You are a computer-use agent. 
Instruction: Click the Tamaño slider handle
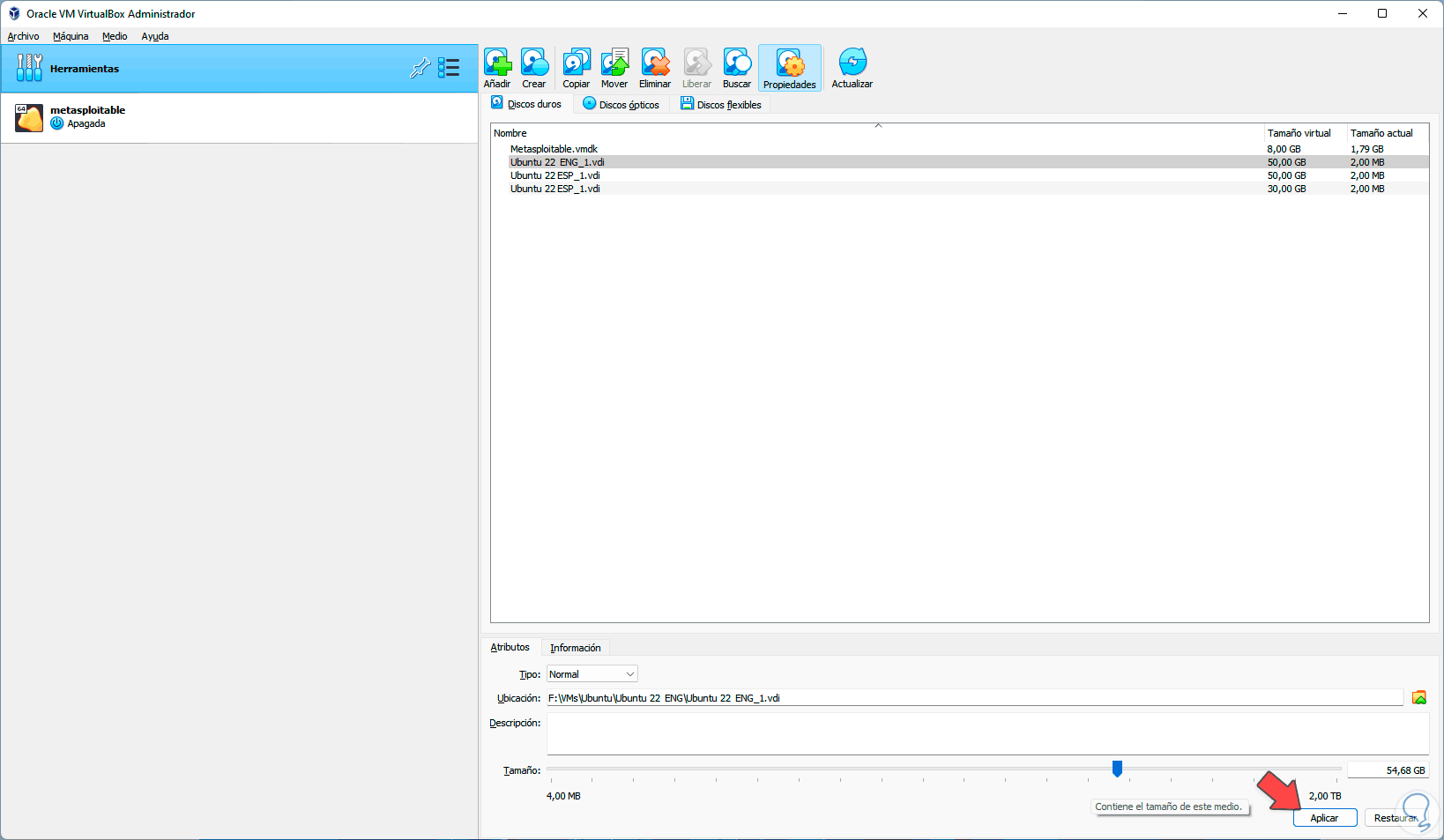click(1117, 769)
